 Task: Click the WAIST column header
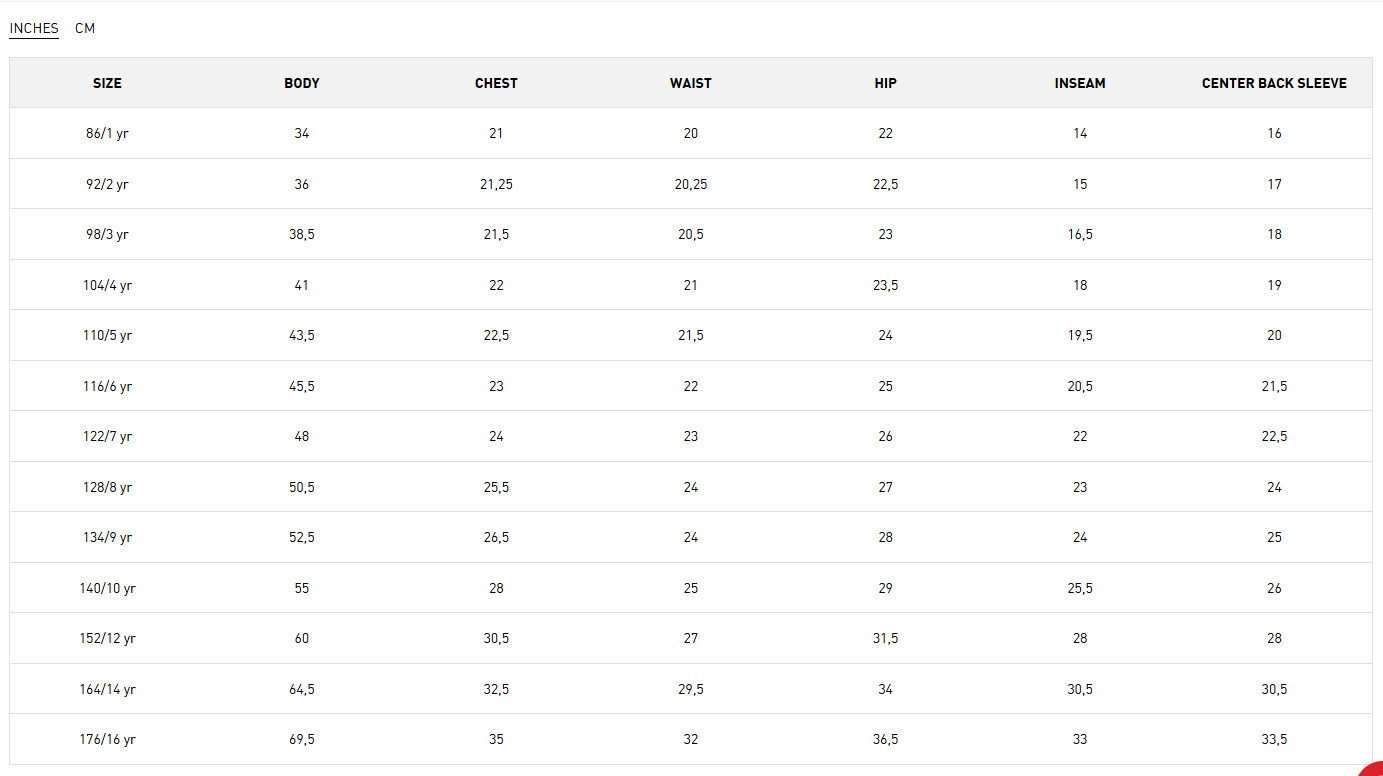tap(691, 83)
